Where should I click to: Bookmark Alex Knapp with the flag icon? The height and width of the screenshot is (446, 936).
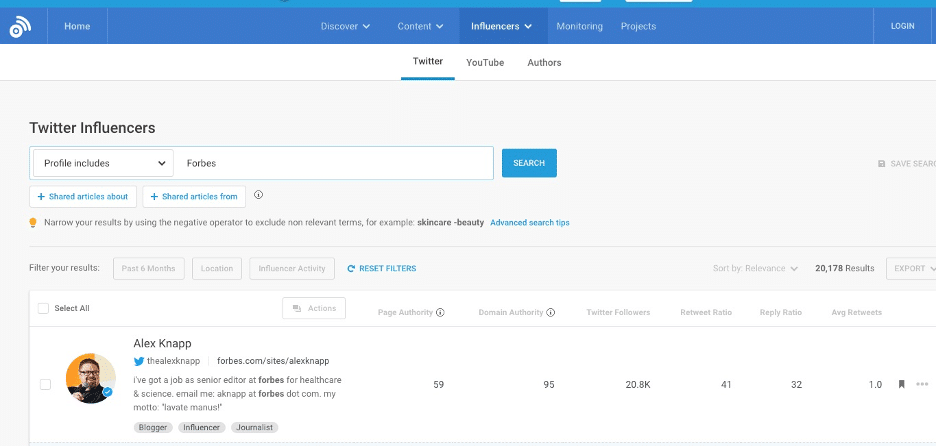900,384
